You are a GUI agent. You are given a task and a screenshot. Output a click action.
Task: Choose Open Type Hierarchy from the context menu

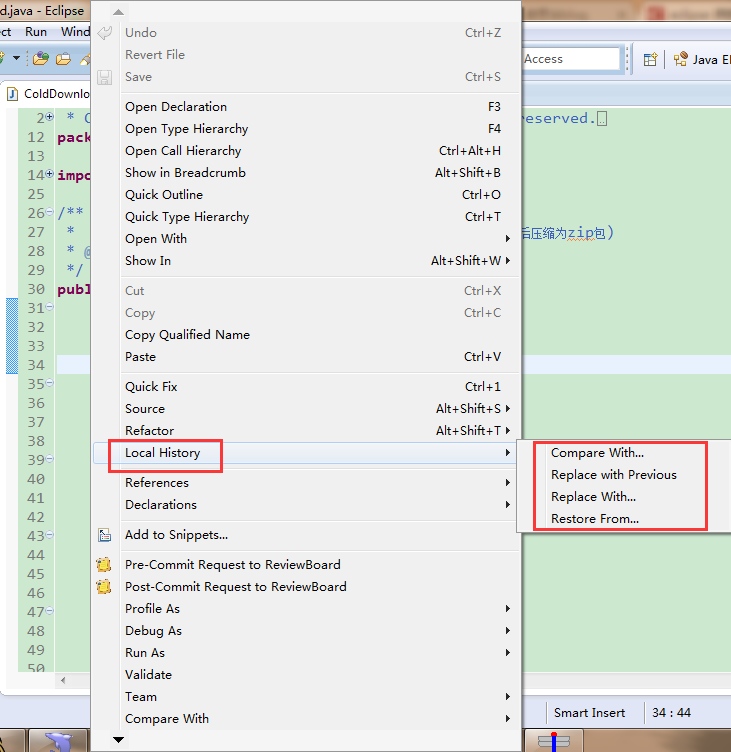[186, 129]
